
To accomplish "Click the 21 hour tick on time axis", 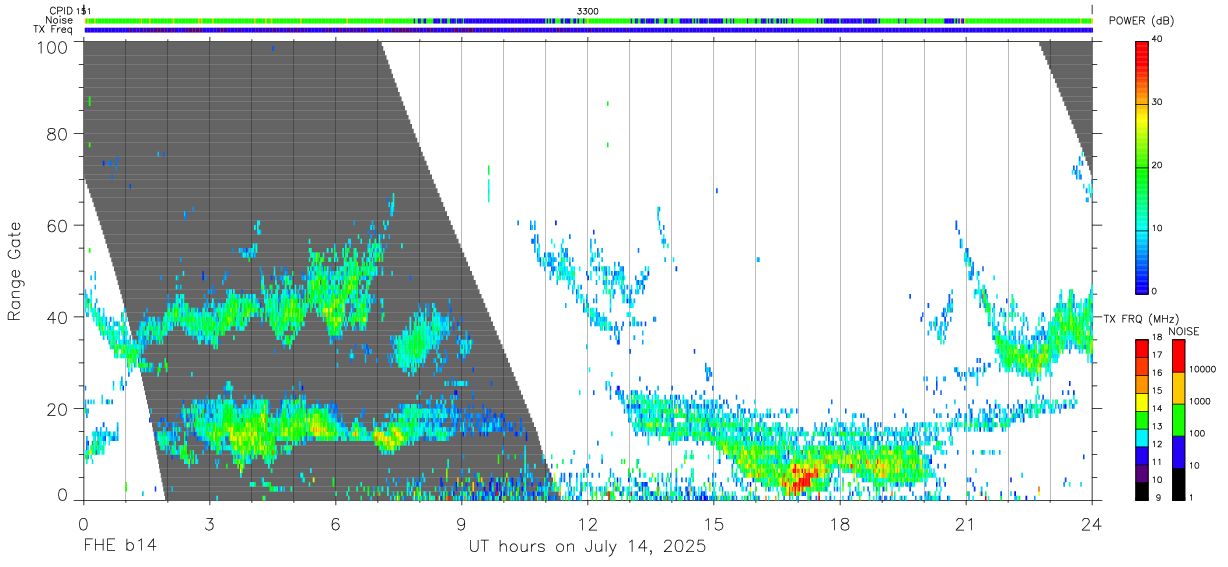I will (x=965, y=524).
